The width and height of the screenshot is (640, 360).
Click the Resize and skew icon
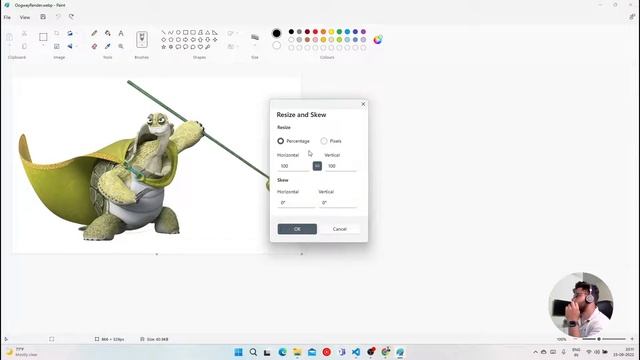(57, 47)
